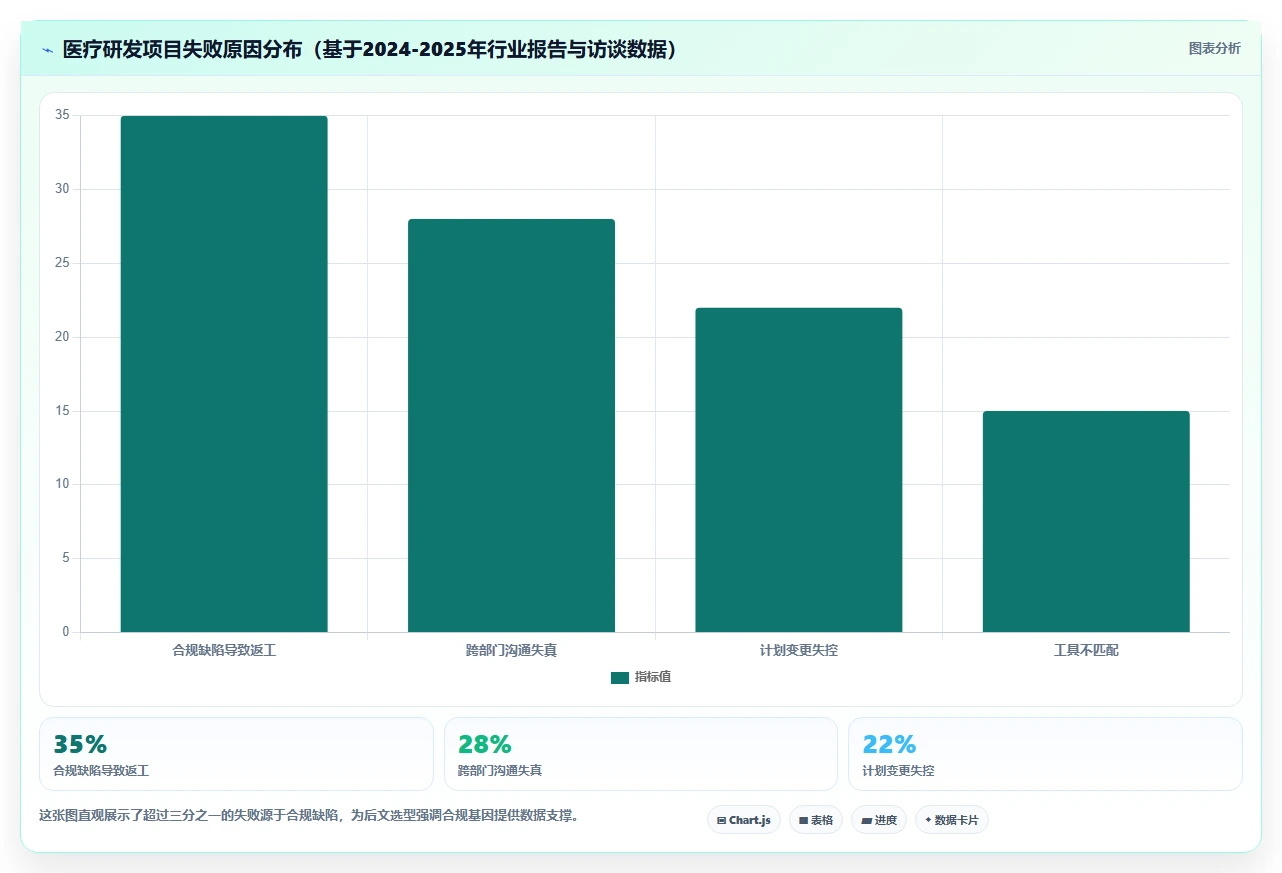The width and height of the screenshot is (1282, 873).
Task: Click the chart title text 医疗研发项目失败原因分布
Action: 183,50
